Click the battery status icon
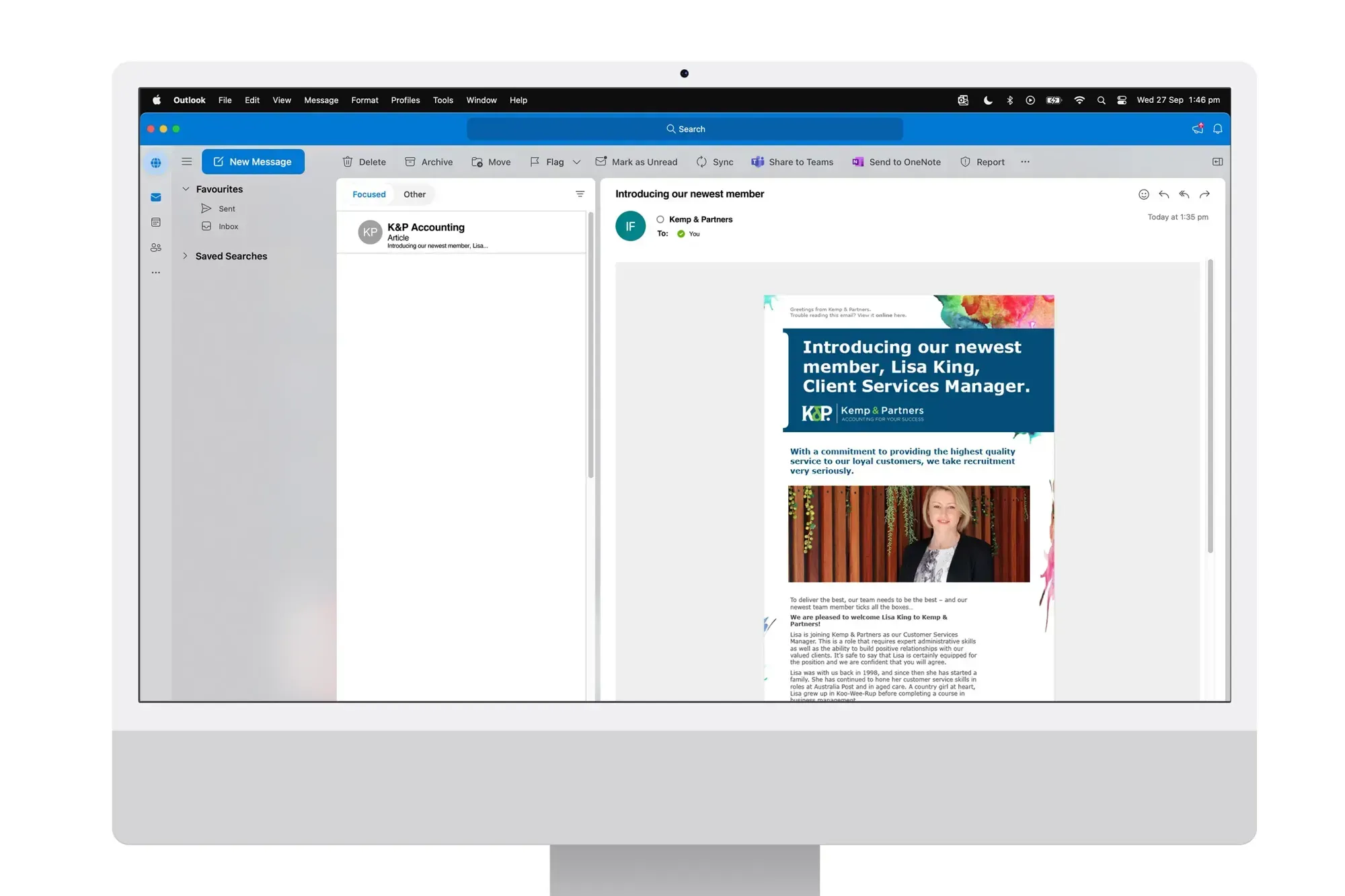This screenshot has height=896, width=1345. 1054,100
